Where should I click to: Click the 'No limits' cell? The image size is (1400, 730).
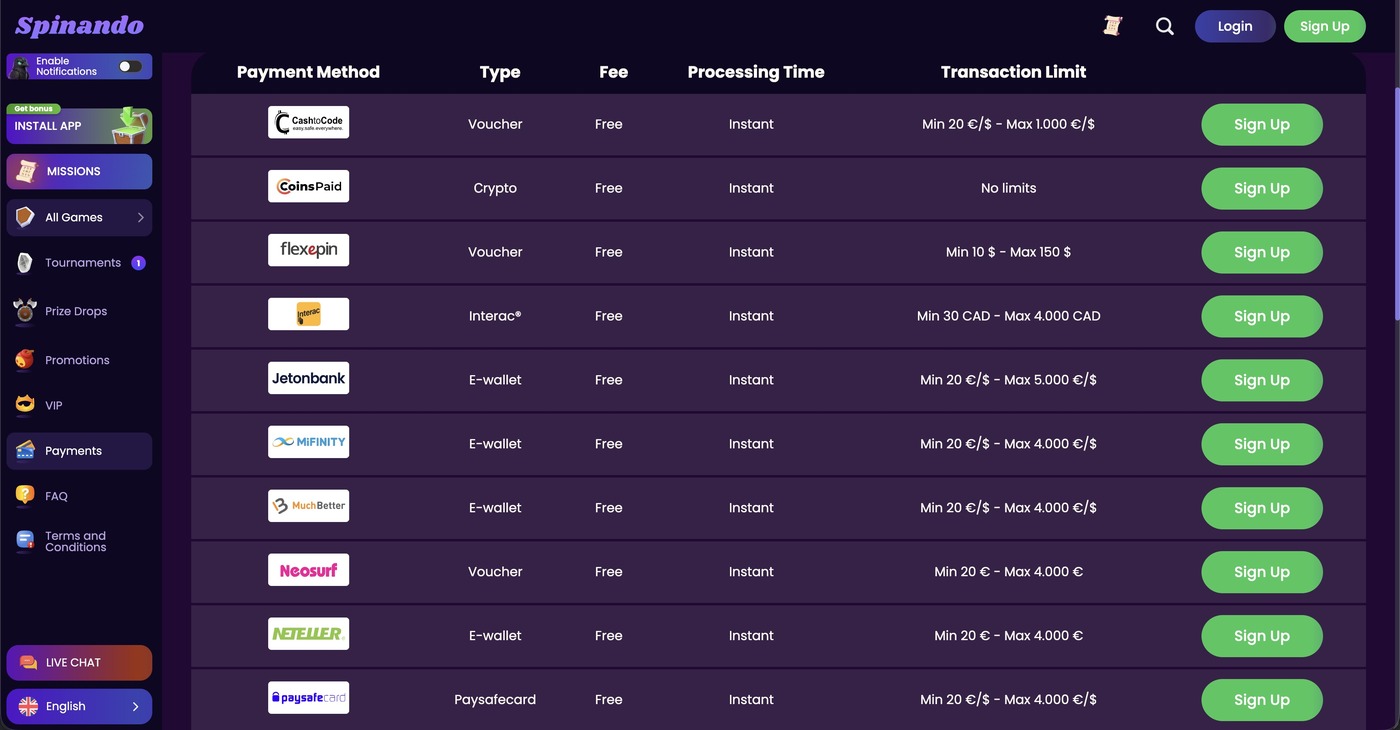coord(1008,188)
